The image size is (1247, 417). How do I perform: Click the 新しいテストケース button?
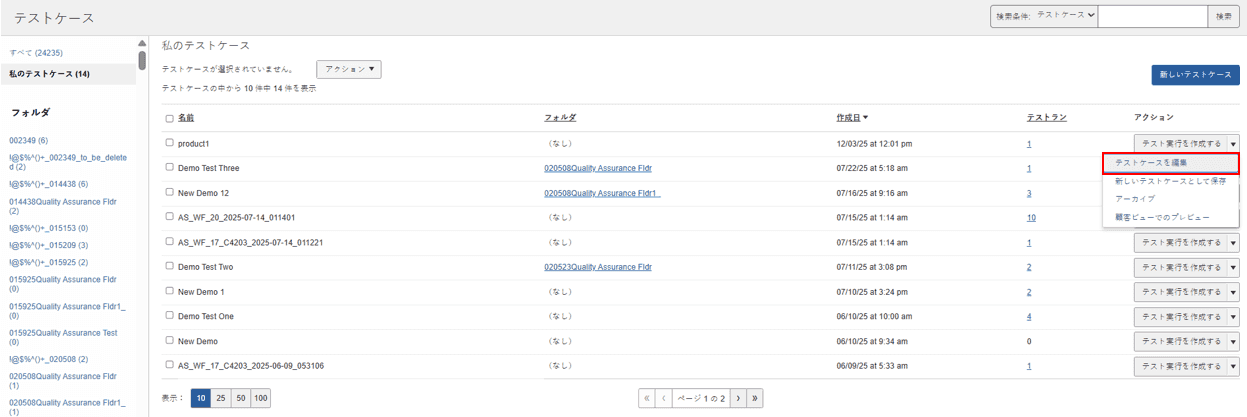click(x=1195, y=75)
